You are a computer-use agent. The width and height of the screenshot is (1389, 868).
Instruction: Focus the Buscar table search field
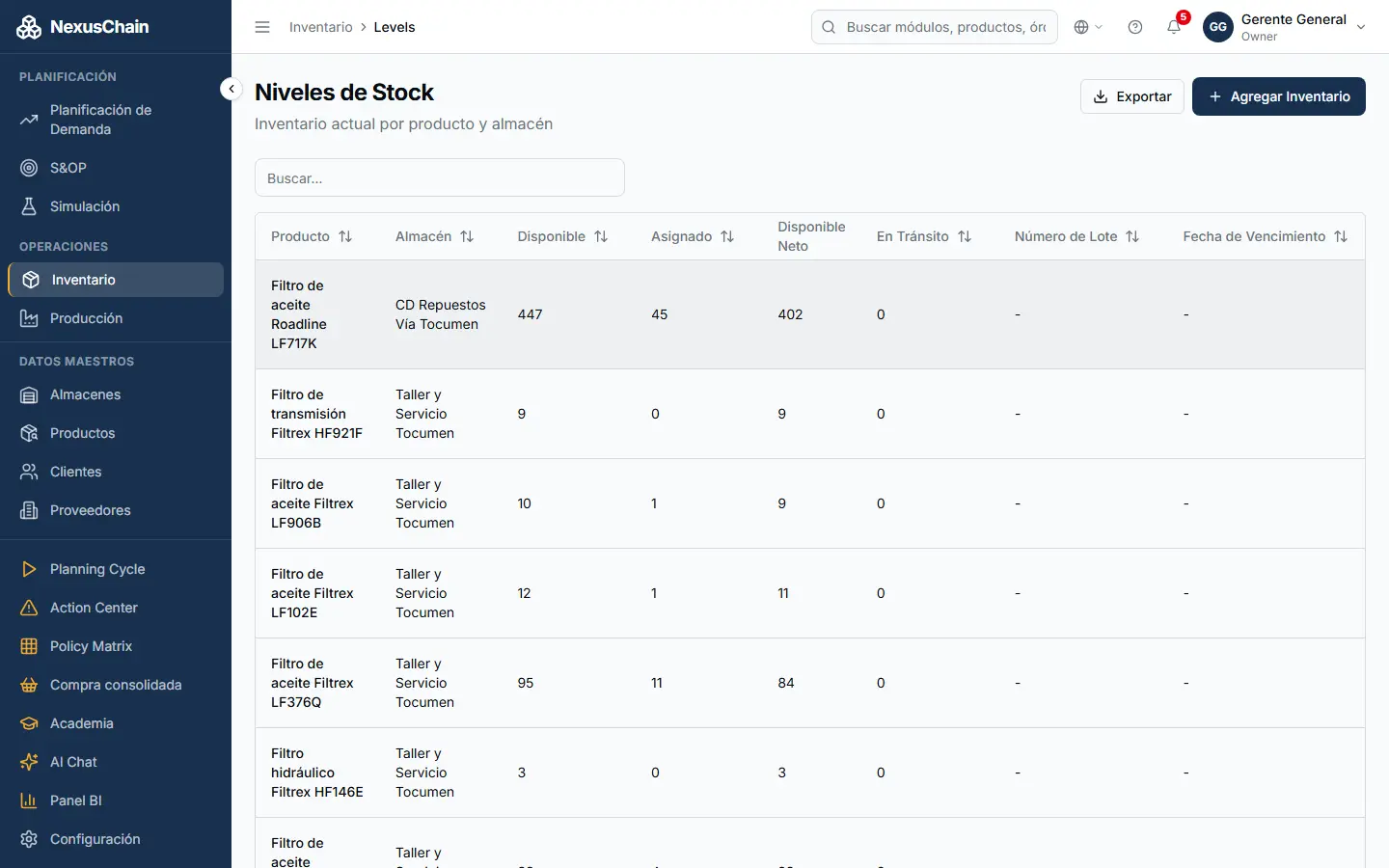[x=440, y=177]
